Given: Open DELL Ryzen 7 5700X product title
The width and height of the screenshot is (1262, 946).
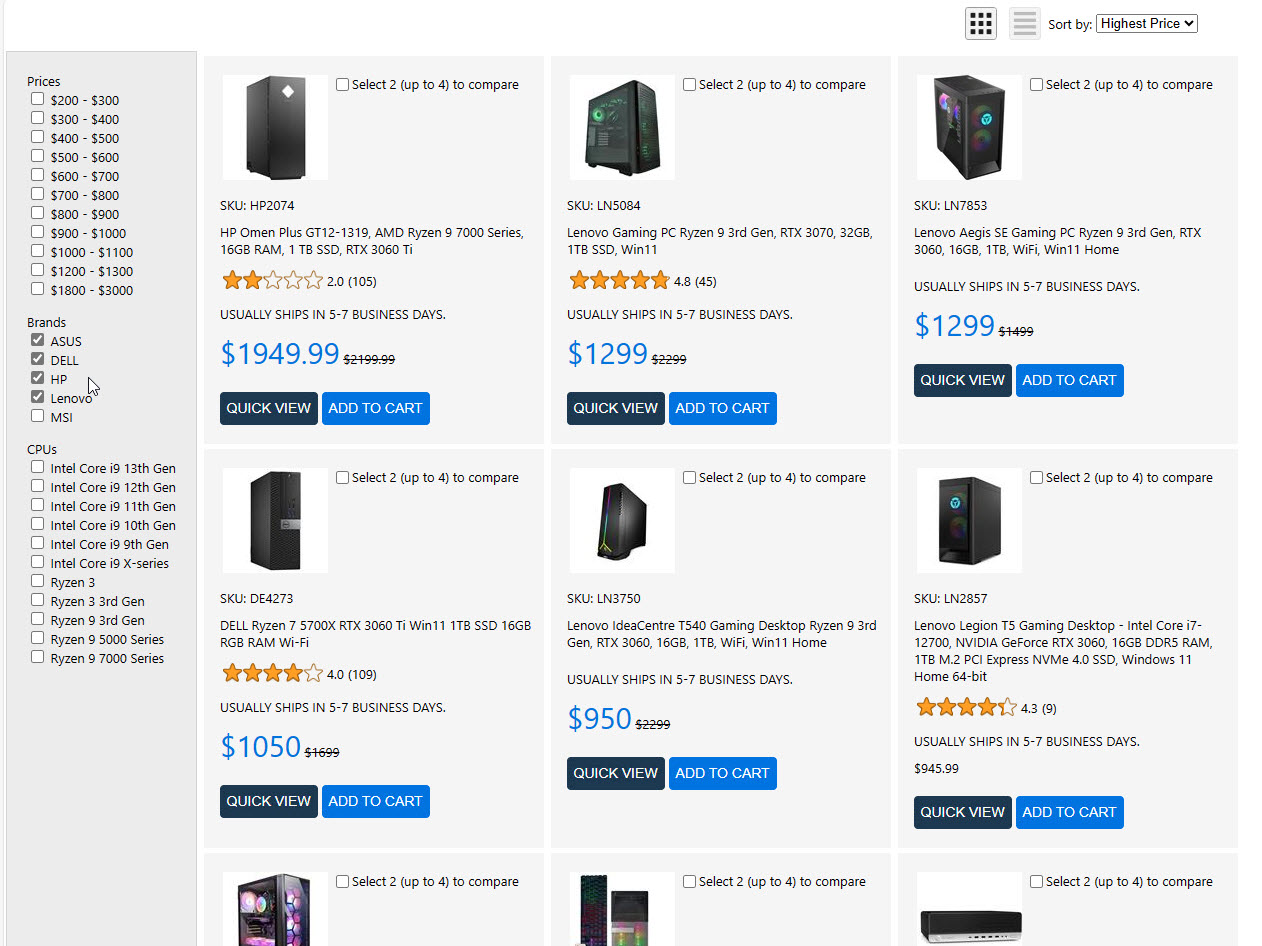Looking at the screenshot, I should tap(375, 634).
